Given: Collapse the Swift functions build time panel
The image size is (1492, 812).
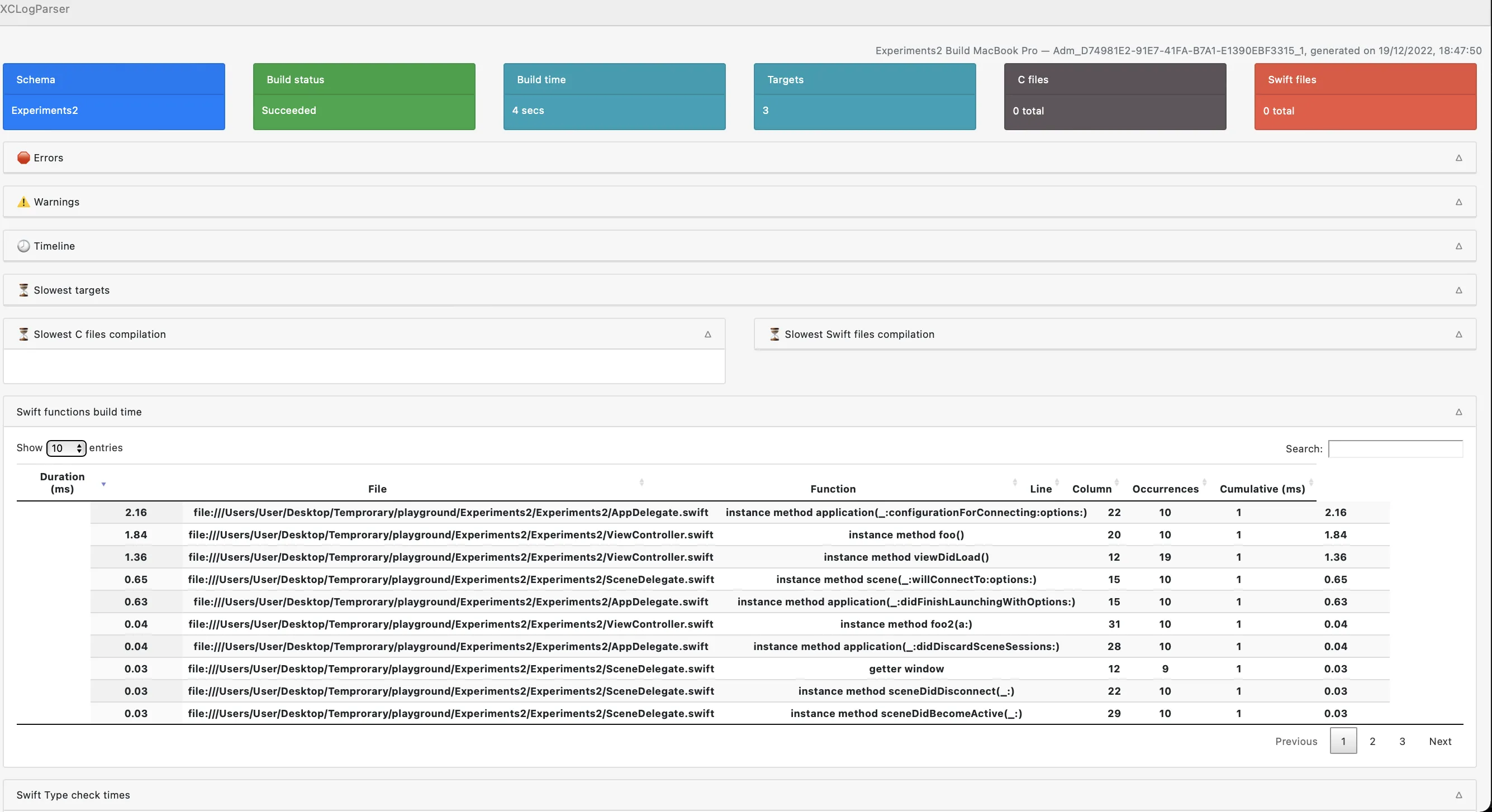Looking at the screenshot, I should click(x=1458, y=412).
